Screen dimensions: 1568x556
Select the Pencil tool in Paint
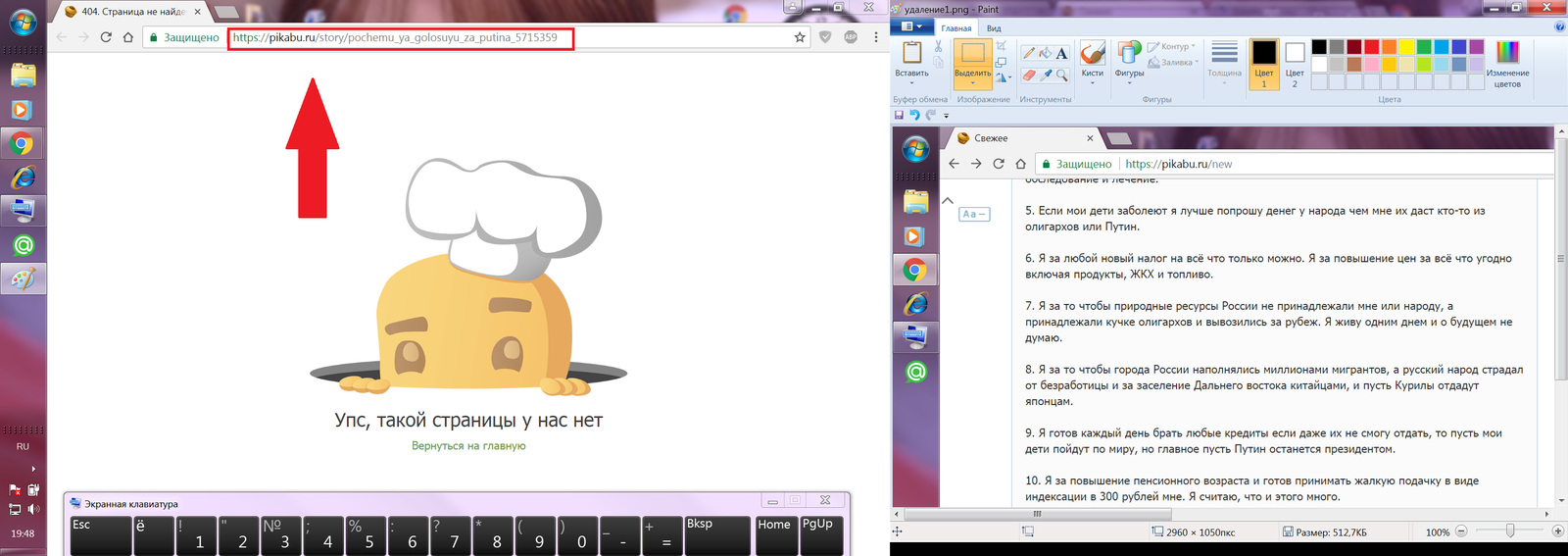tap(1028, 53)
